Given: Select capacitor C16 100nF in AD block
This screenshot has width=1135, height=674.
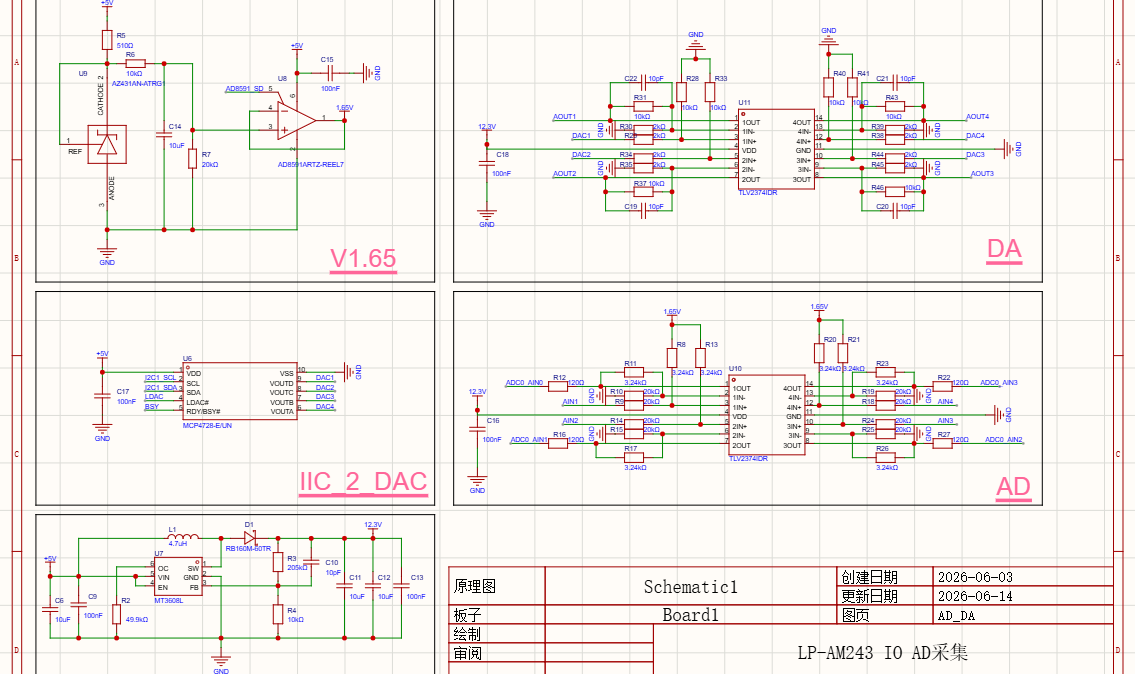Looking at the screenshot, I should [477, 429].
